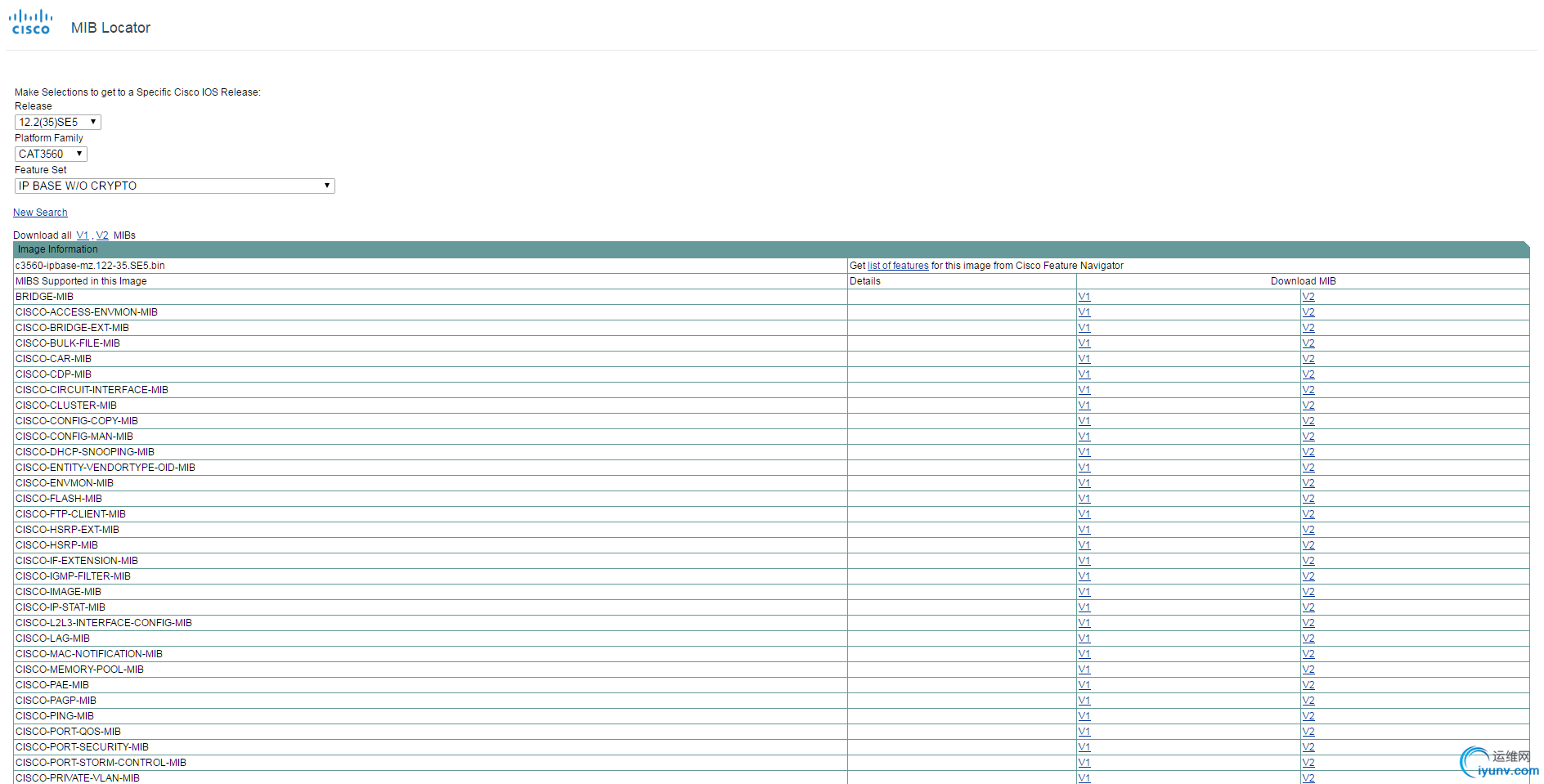This screenshot has height=784, width=1544.
Task: Click the CISCO-IMAGE-MIB name cell
Action: click(x=431, y=592)
